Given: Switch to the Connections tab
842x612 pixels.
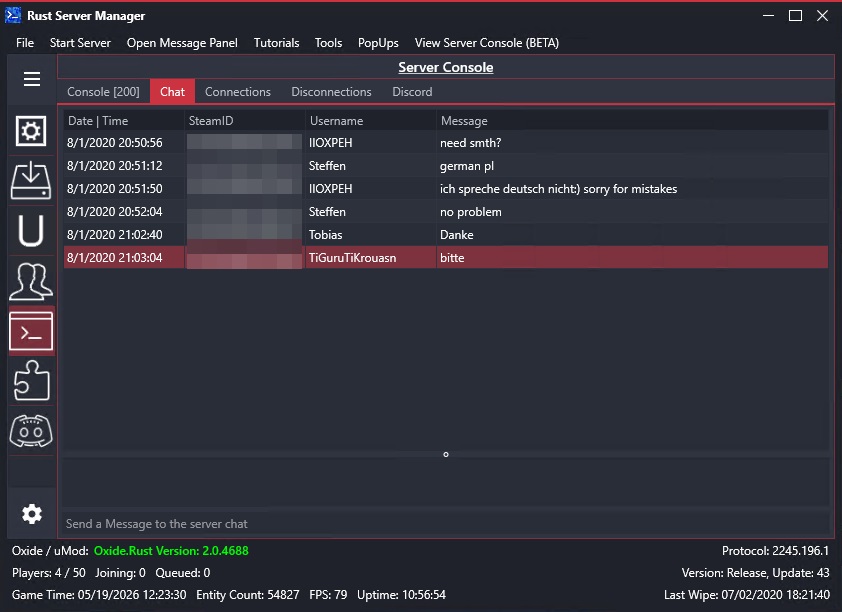Looking at the screenshot, I should tap(237, 91).
